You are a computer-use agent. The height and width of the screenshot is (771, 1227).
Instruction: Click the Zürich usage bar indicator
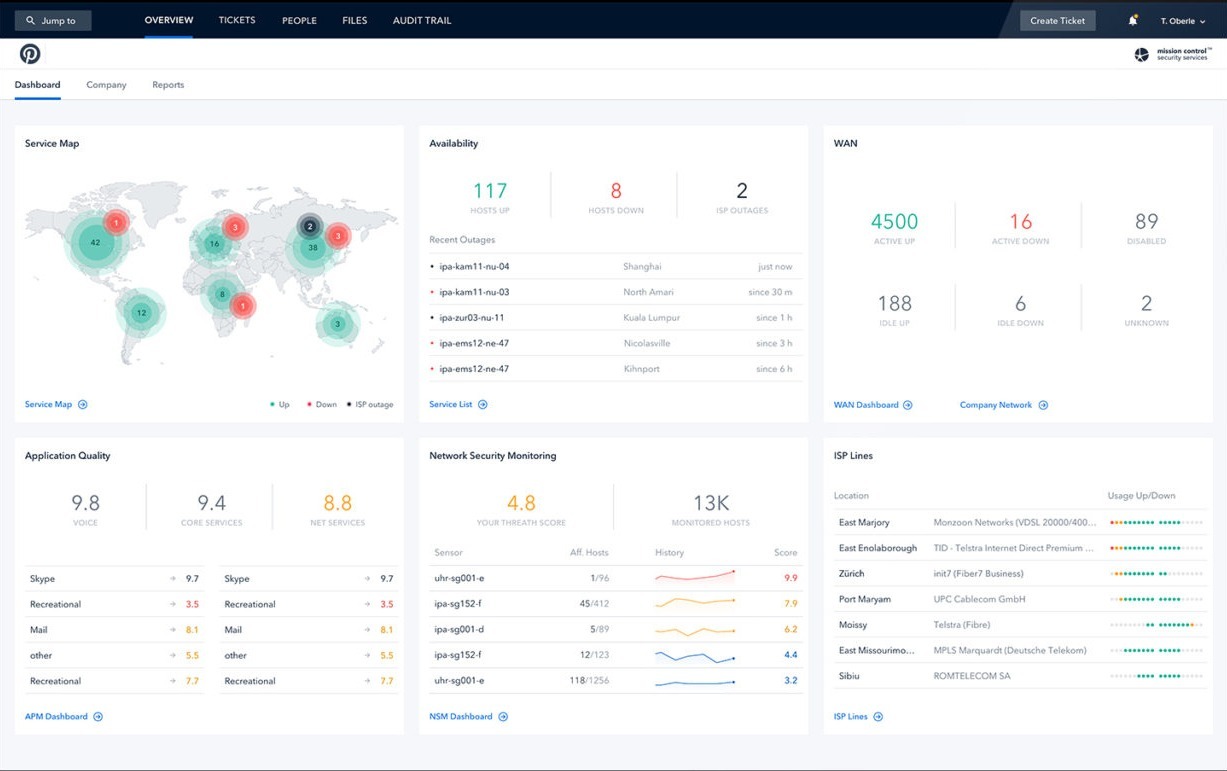[x=1155, y=574]
